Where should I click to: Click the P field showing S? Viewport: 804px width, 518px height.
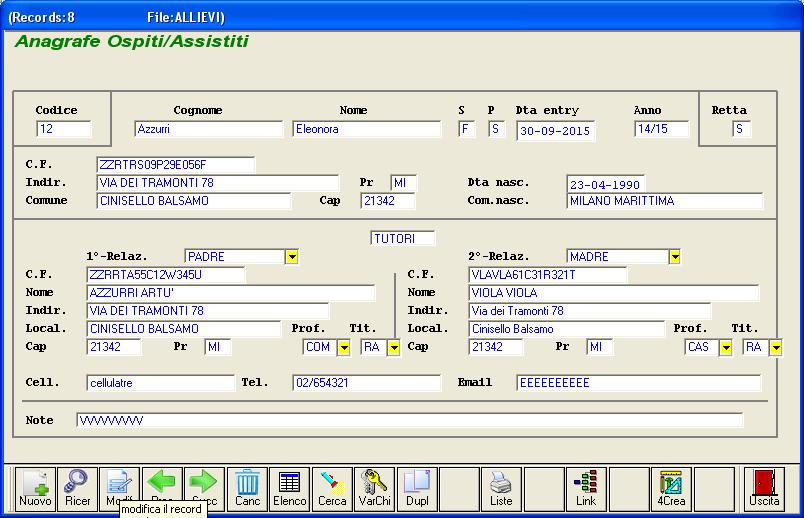coord(496,129)
